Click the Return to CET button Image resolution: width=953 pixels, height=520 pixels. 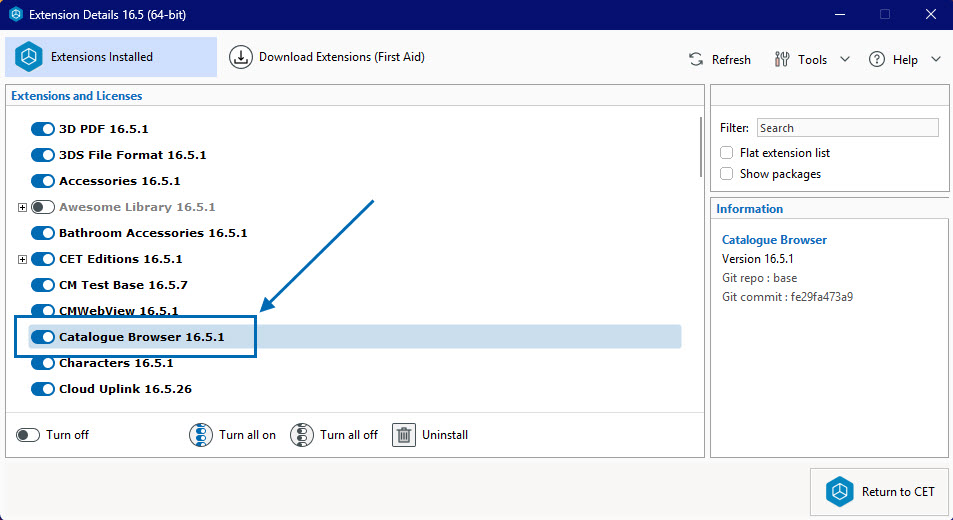click(879, 491)
